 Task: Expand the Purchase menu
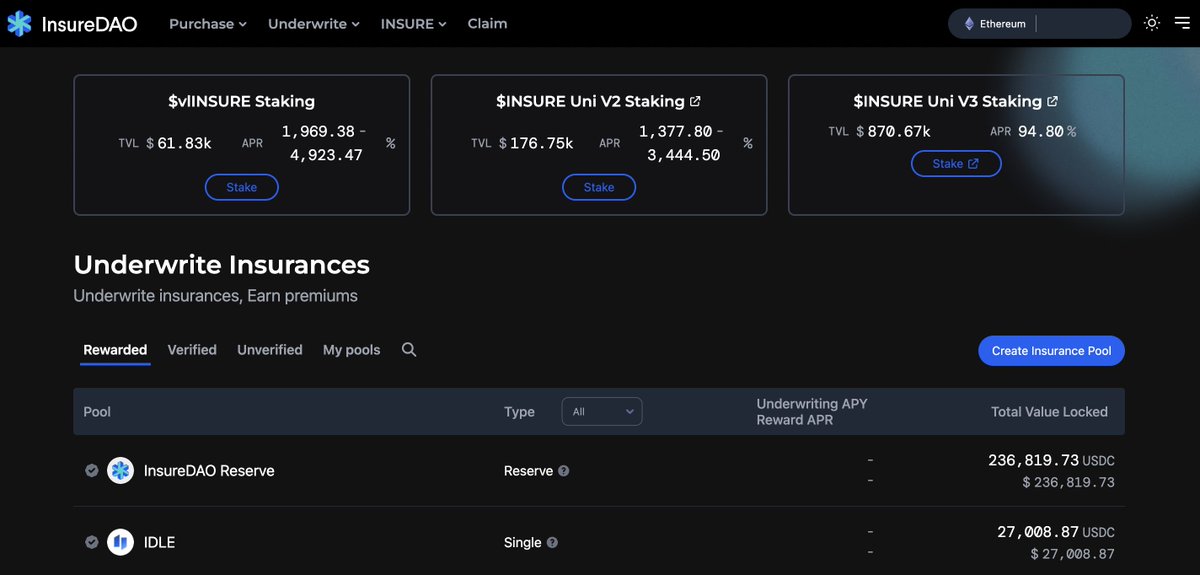(208, 24)
